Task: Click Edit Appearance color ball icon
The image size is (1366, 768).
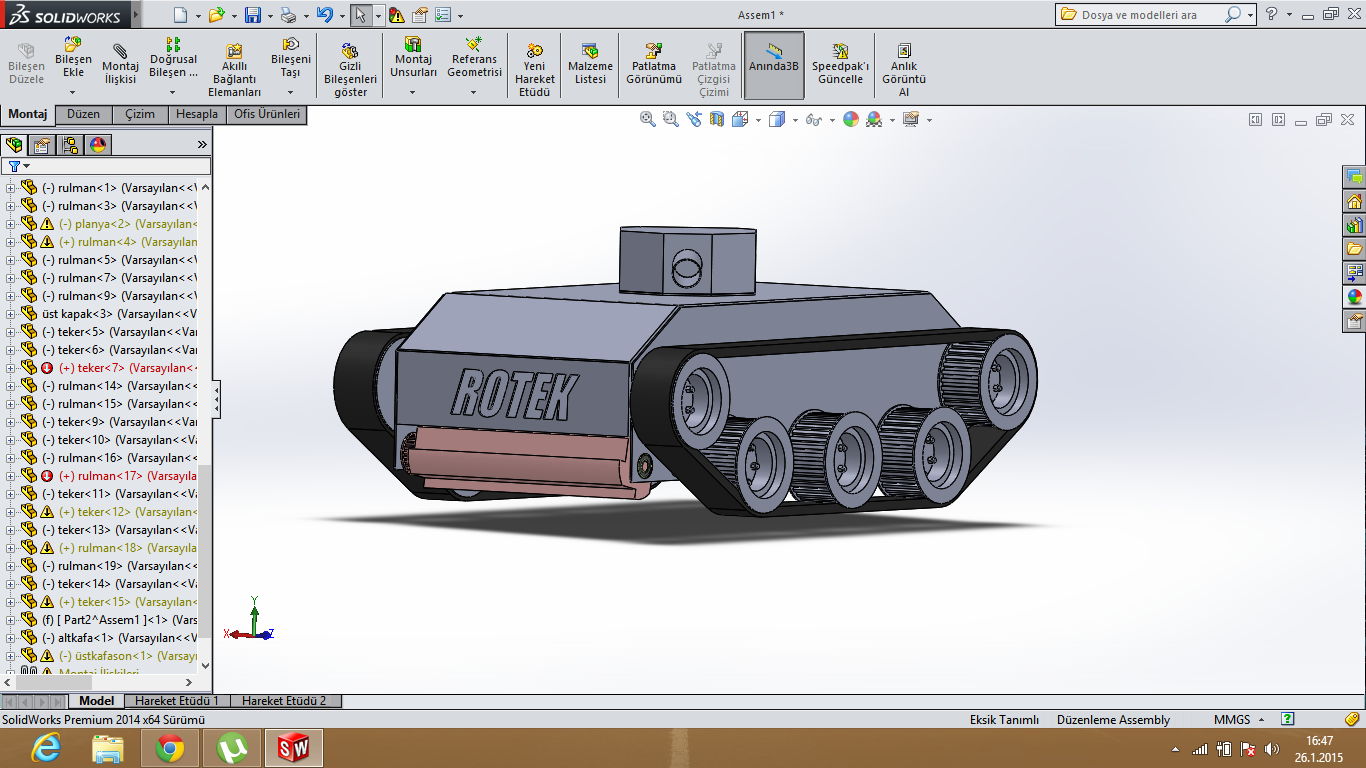Action: pos(851,119)
